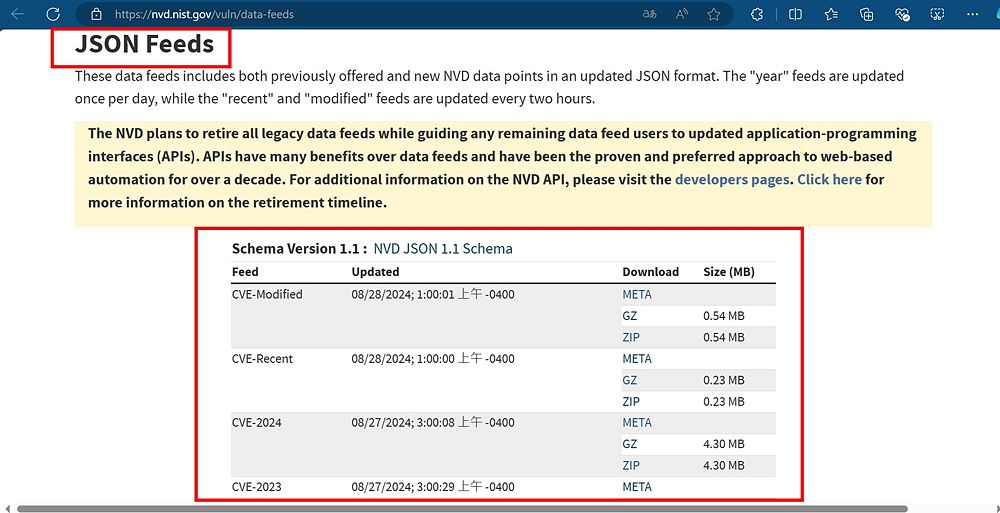Open the Collections icon
1000x513 pixels.
[x=867, y=14]
